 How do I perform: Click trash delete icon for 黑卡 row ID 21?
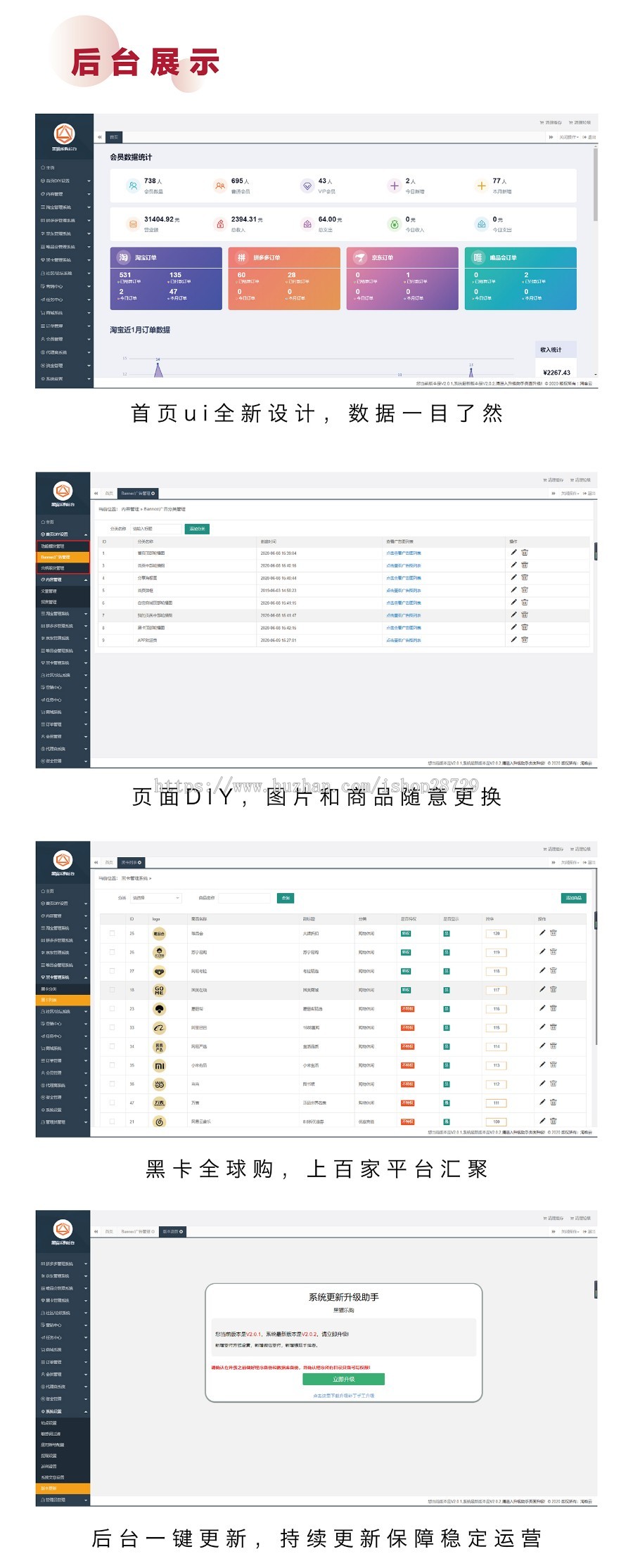[x=554, y=1121]
